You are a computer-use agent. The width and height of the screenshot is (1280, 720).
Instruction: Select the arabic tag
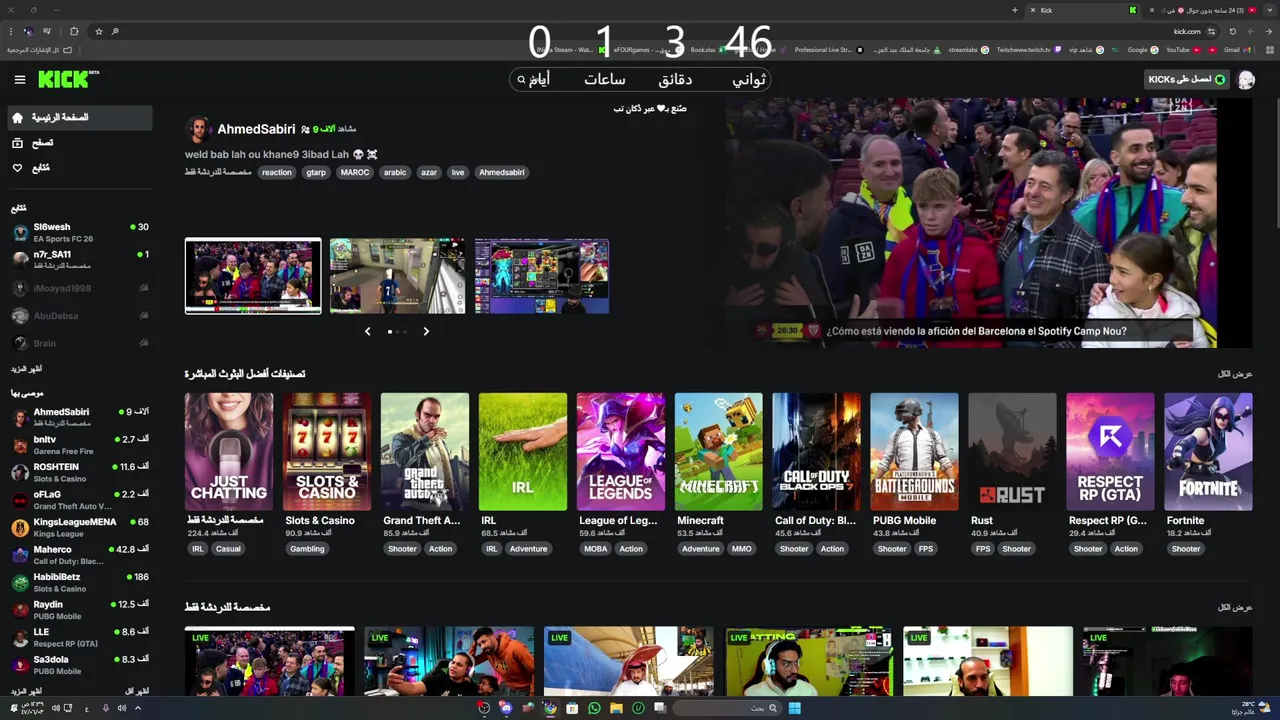click(395, 172)
